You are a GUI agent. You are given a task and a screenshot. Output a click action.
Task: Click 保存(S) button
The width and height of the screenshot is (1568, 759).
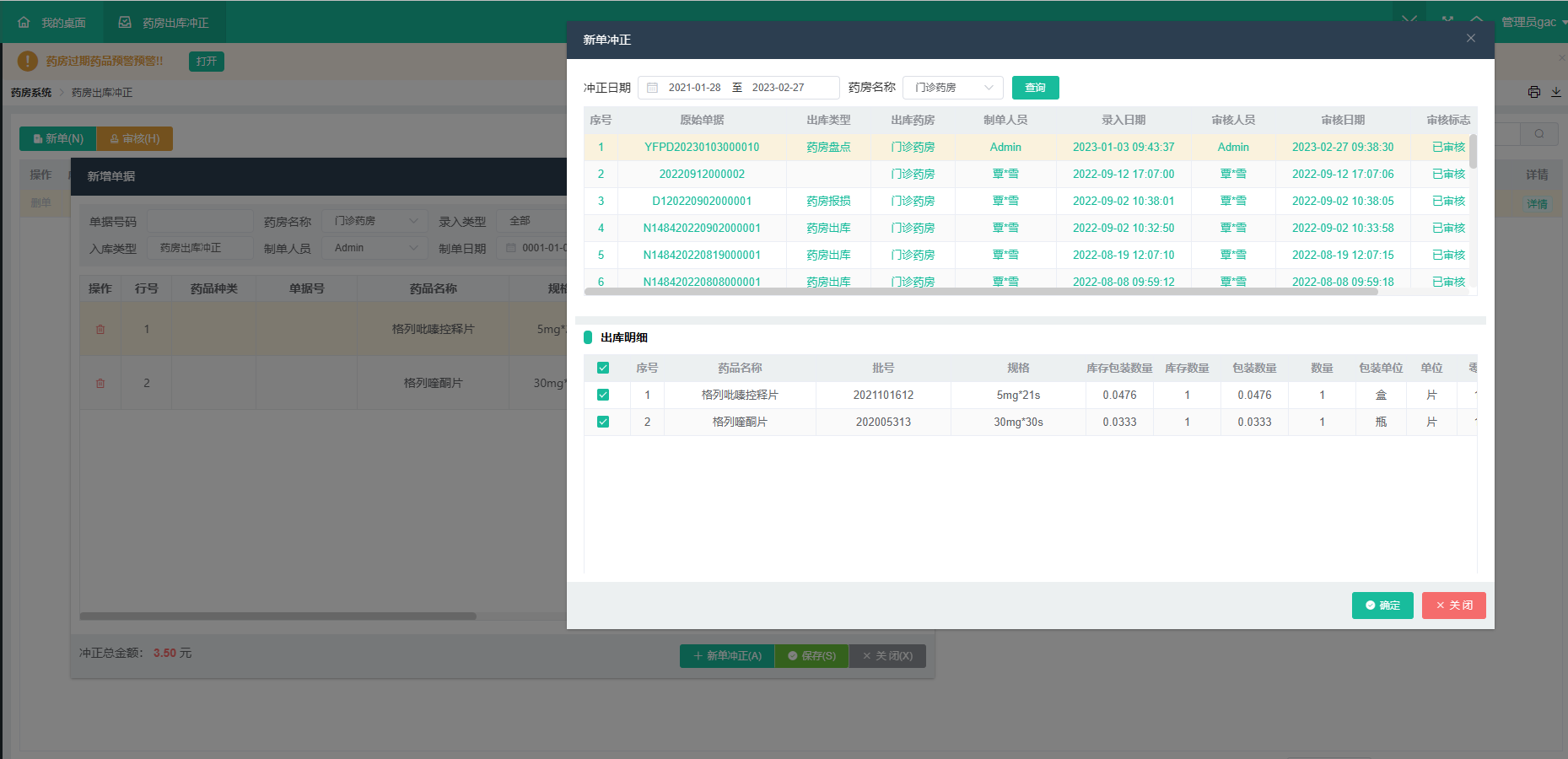pyautogui.click(x=812, y=656)
